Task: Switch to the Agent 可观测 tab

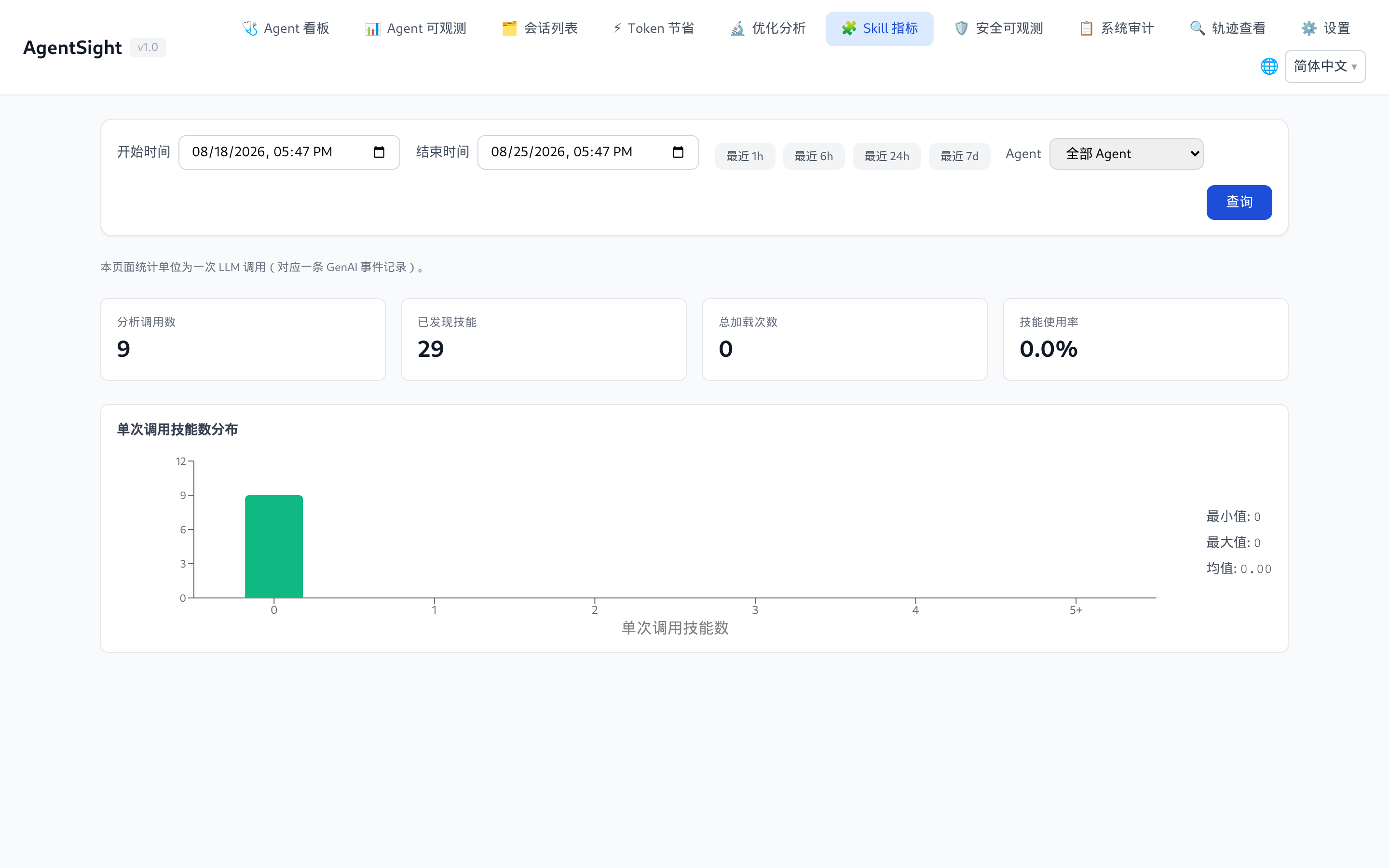Action: (416, 29)
